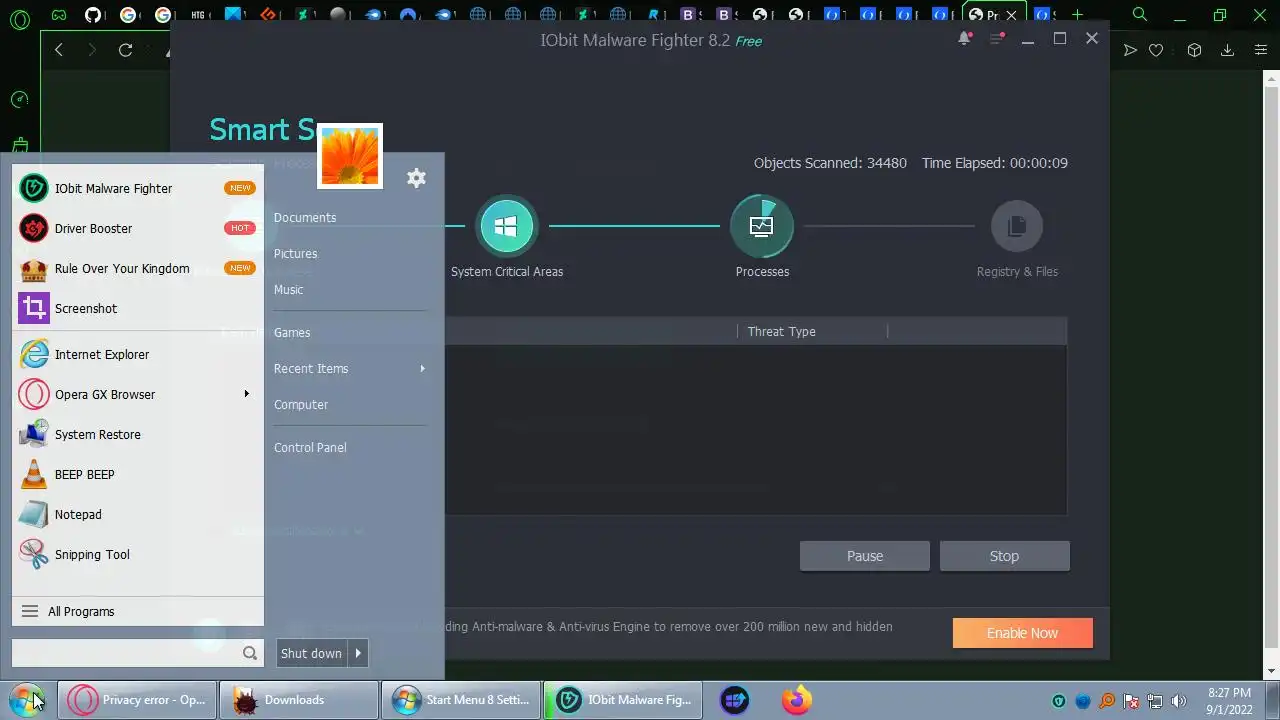
Task: Click the Shut down button
Action: coord(312,653)
